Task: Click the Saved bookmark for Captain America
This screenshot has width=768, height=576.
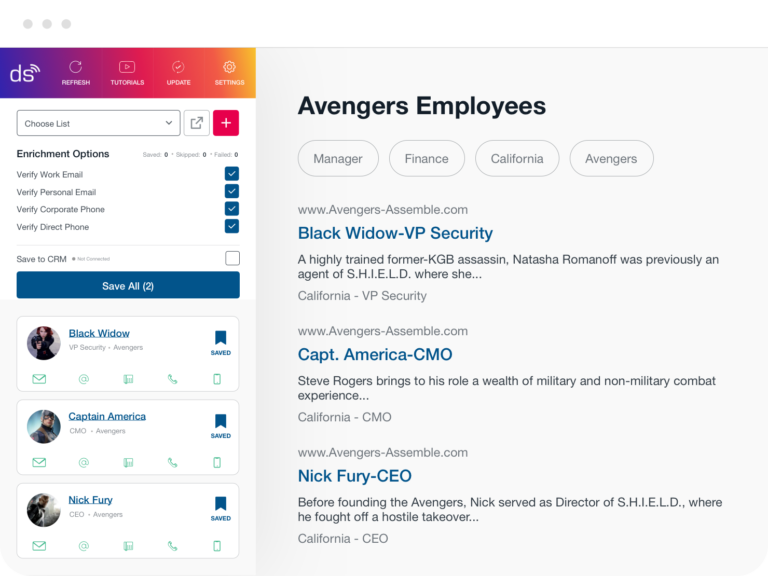Action: (220, 426)
